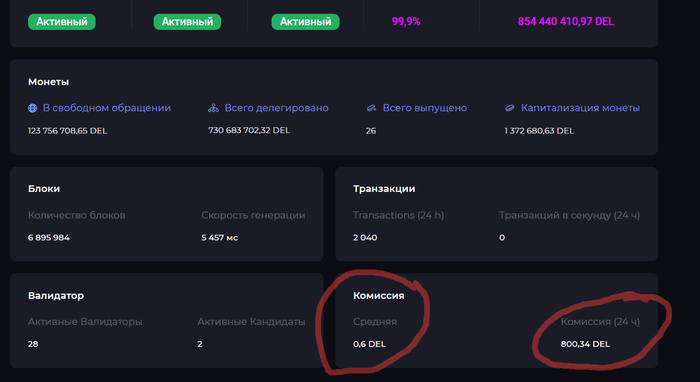The width and height of the screenshot is (700, 382).
Task: Click the delegation icon beside Всего делегировано
Action: 213,108
